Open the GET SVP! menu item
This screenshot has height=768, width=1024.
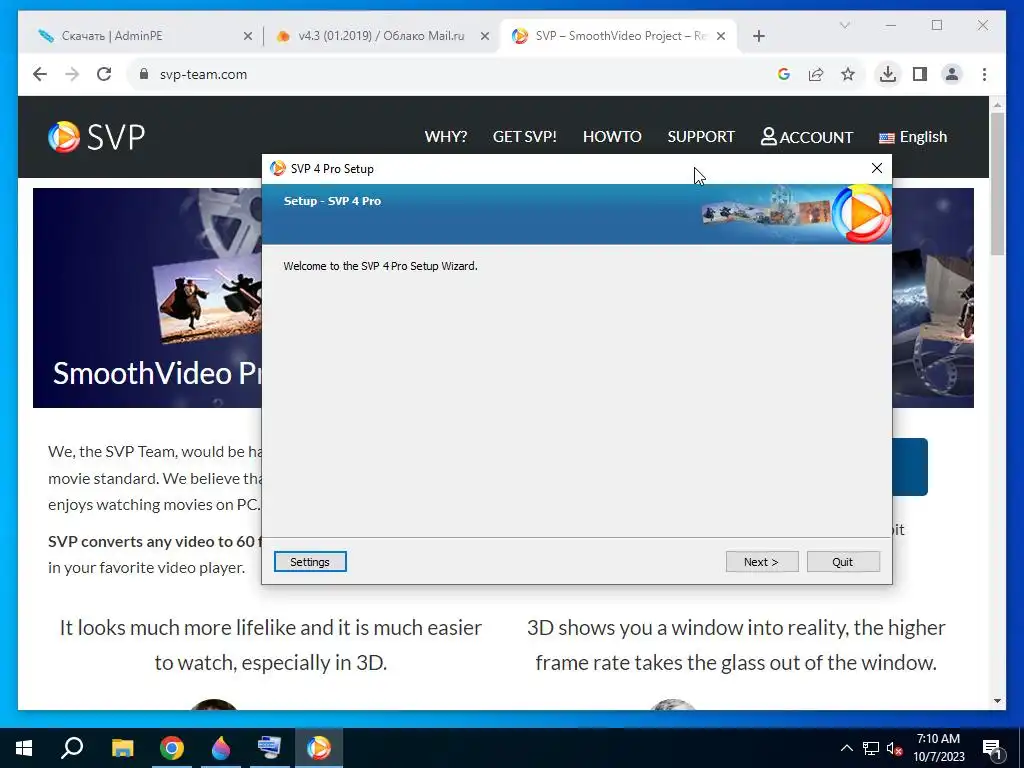point(524,136)
